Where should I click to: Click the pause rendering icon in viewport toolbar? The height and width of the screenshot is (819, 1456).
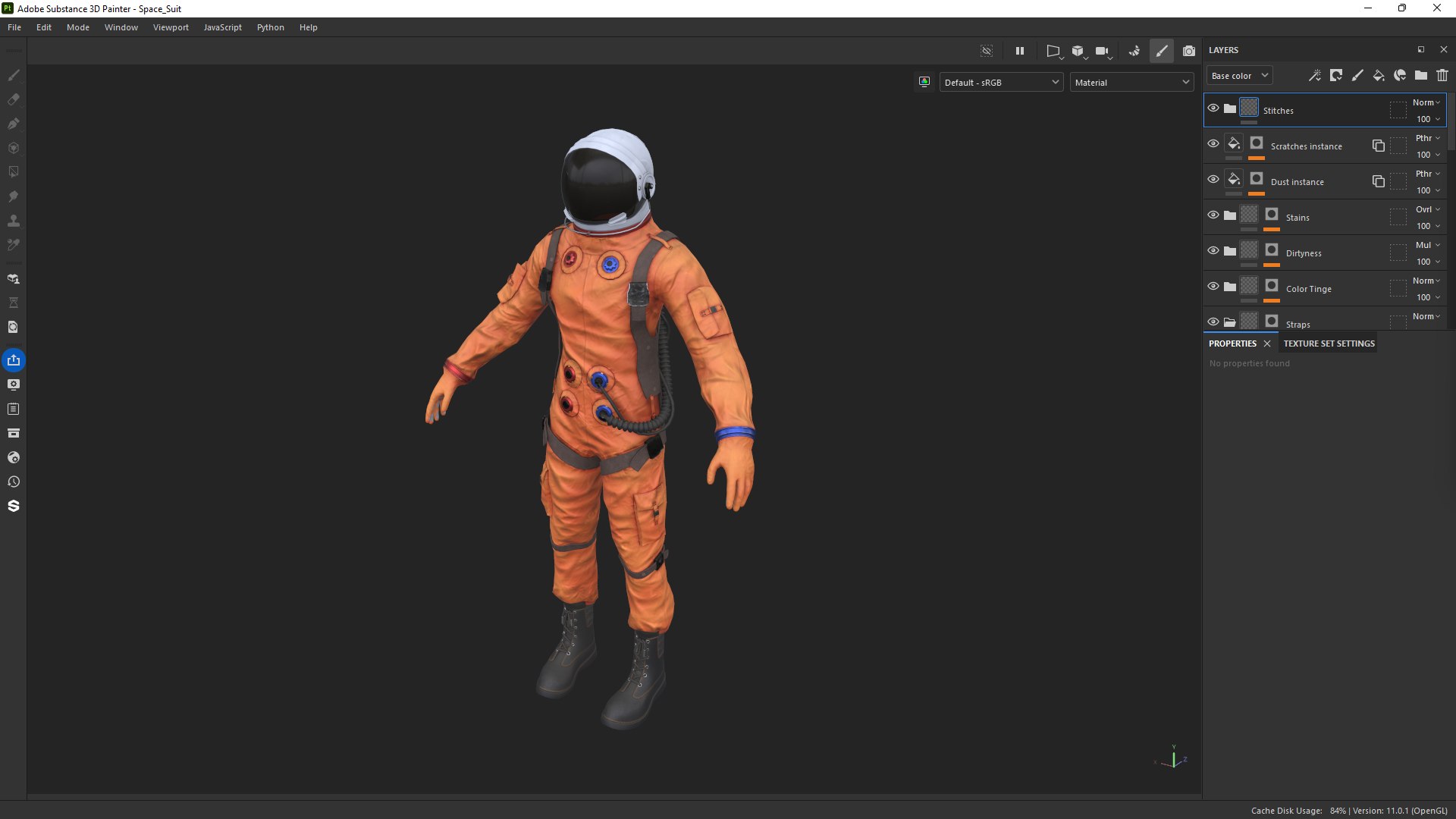[x=1020, y=51]
